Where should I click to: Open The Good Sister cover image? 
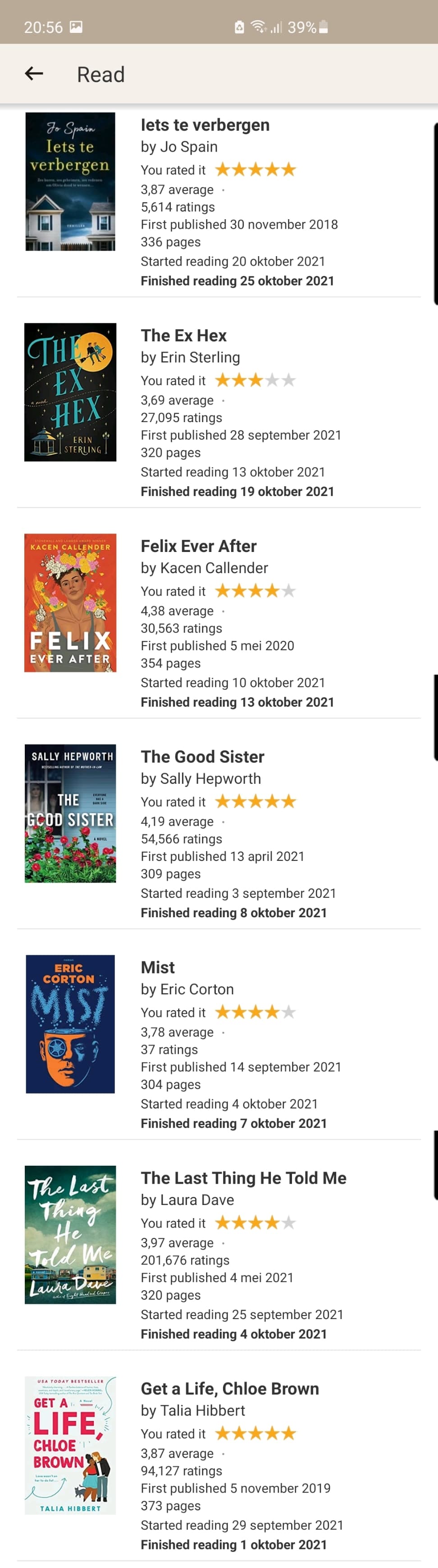[70, 813]
